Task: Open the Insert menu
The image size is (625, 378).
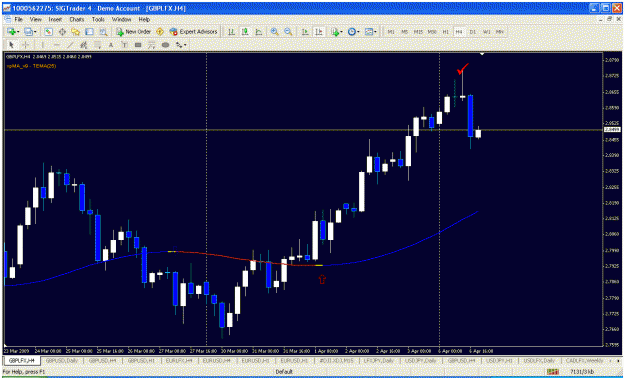Action: click(55, 19)
